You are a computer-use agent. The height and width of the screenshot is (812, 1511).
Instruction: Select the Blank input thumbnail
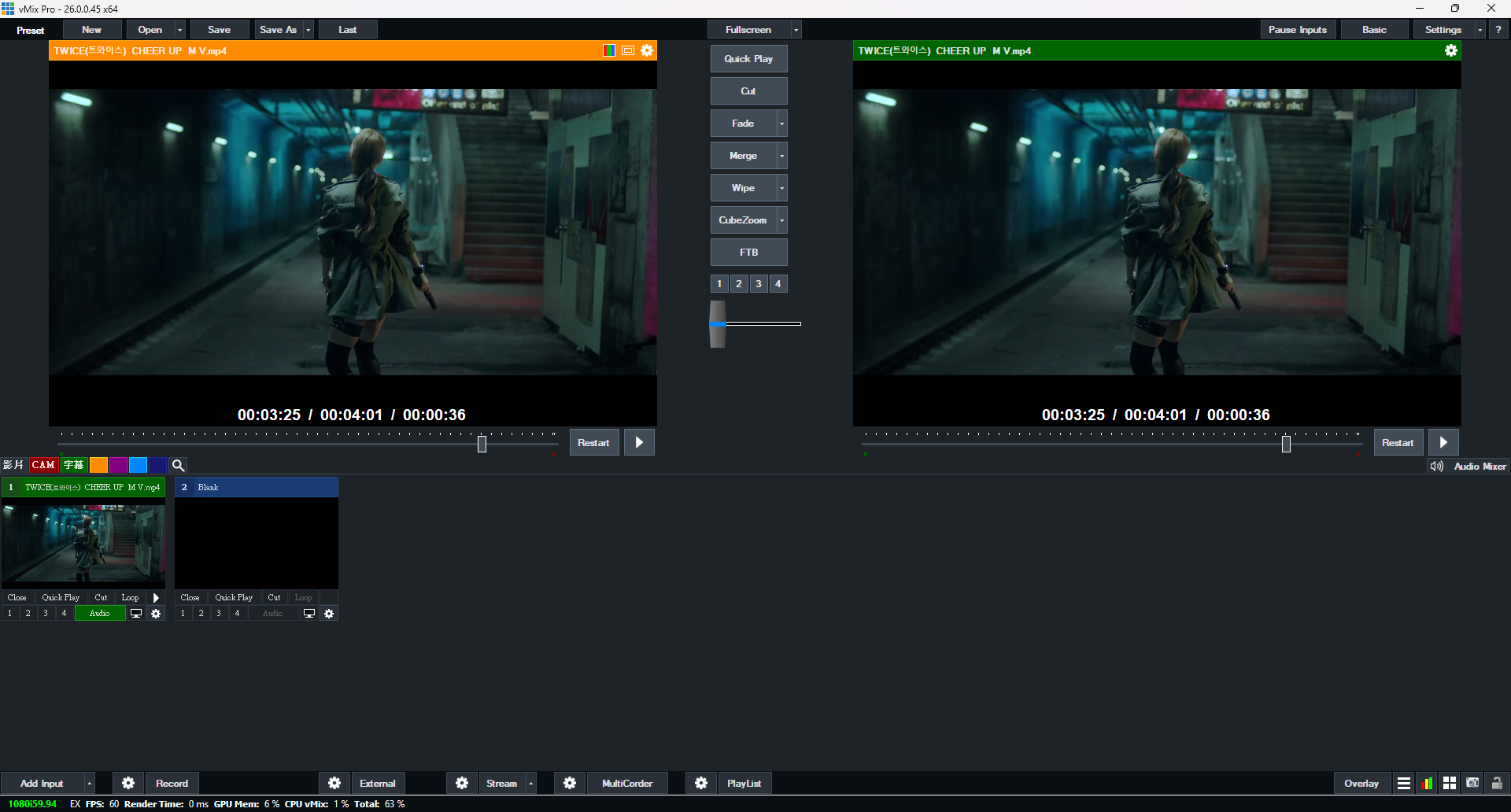click(x=257, y=544)
